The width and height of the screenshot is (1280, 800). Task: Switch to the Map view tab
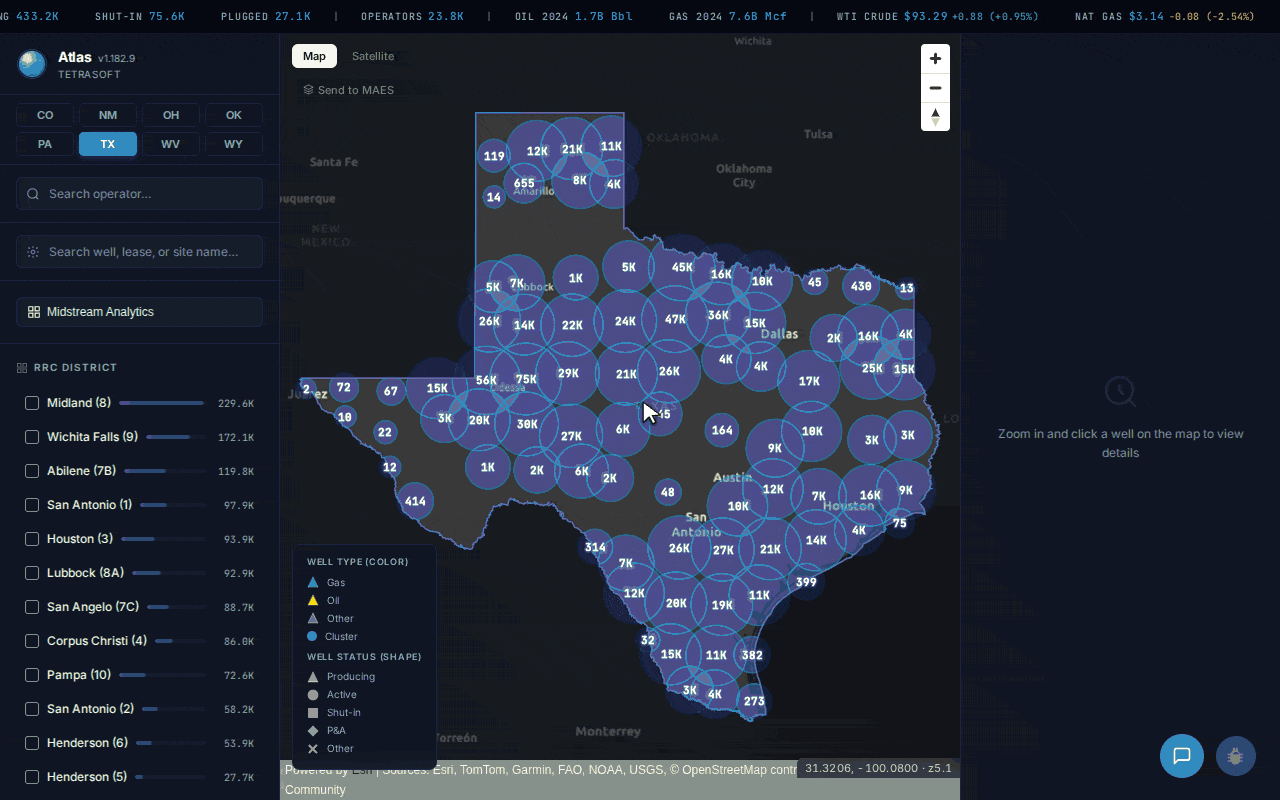[x=314, y=57]
